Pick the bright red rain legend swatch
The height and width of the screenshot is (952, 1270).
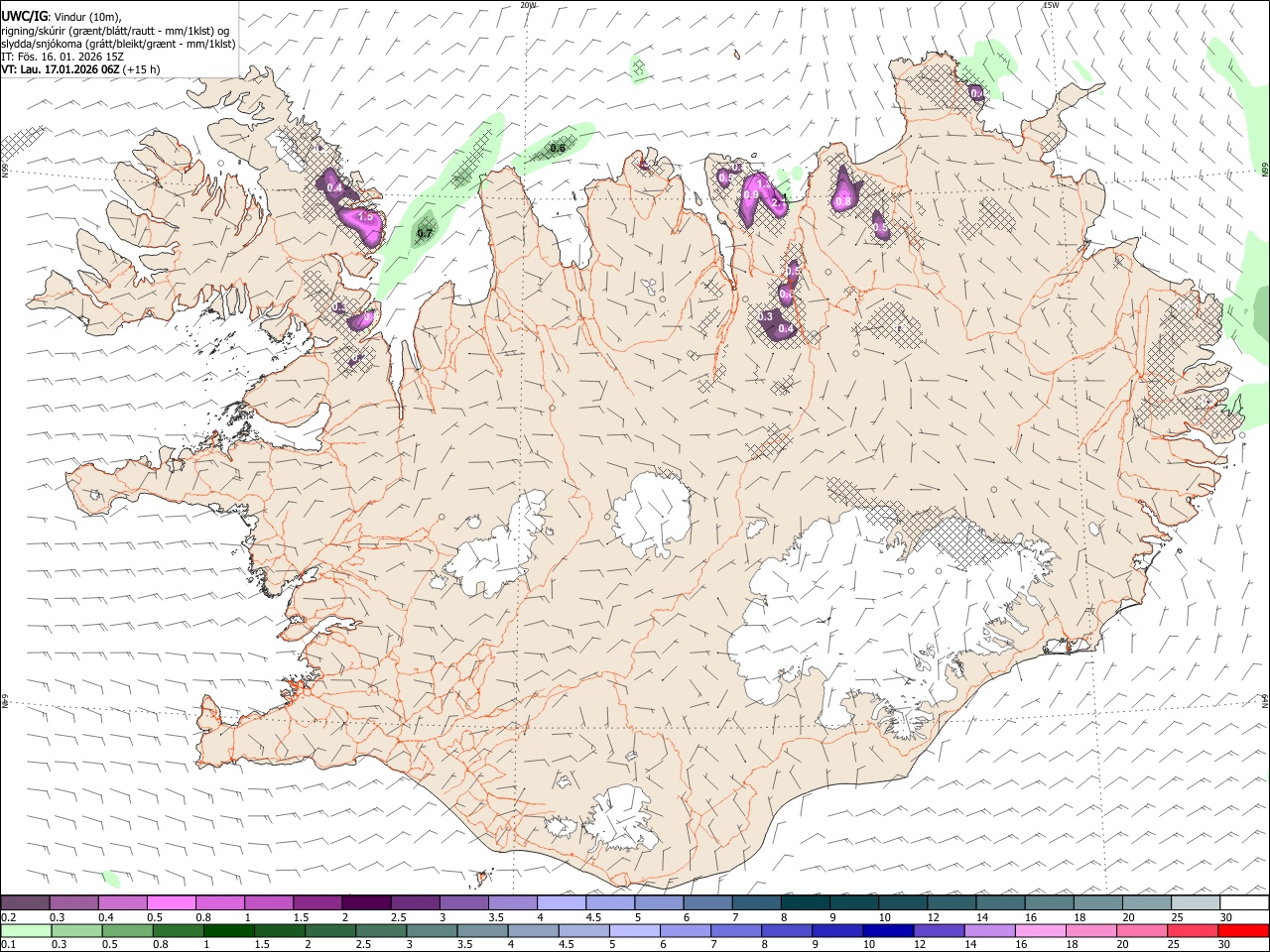tap(1245, 931)
